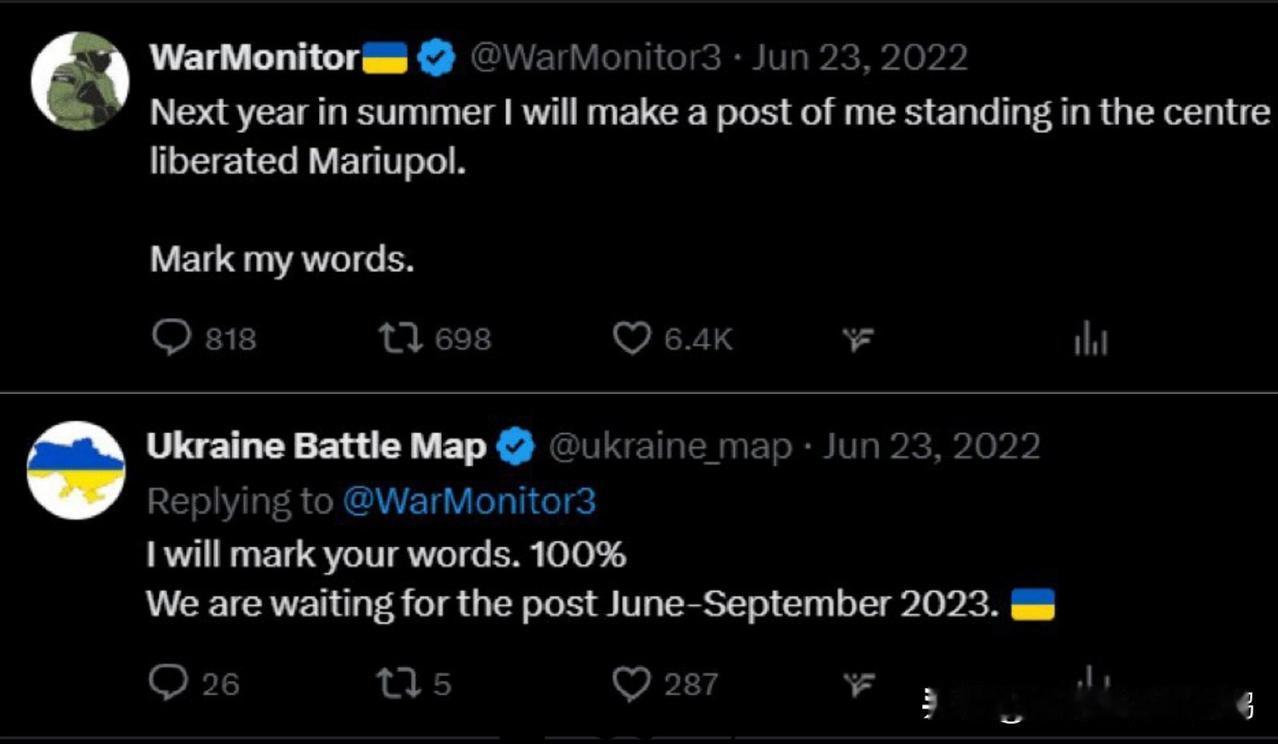Retweet the WarMonitor tweet

pos(400,340)
